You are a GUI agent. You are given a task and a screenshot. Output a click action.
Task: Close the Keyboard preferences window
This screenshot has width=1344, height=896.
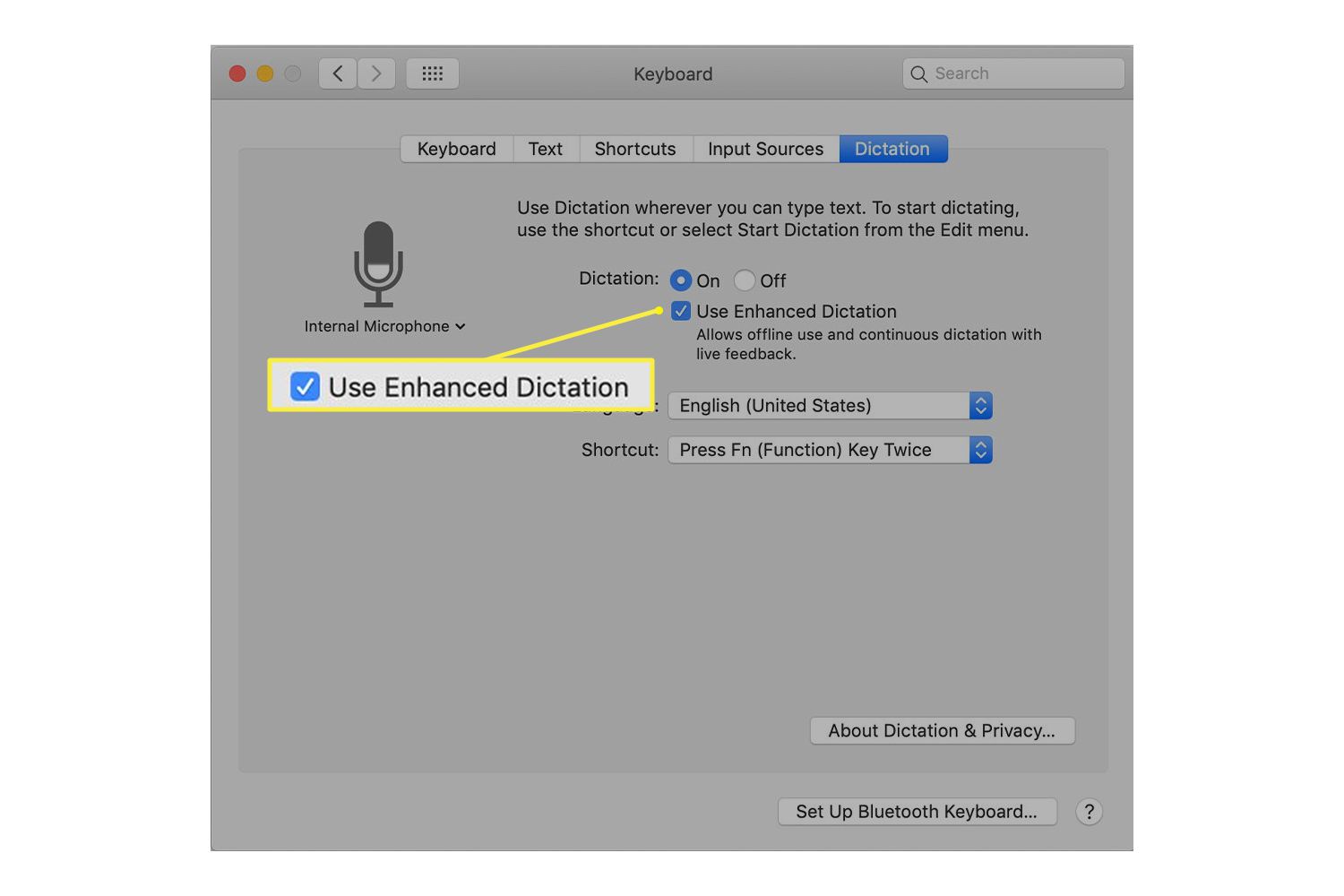pos(237,73)
